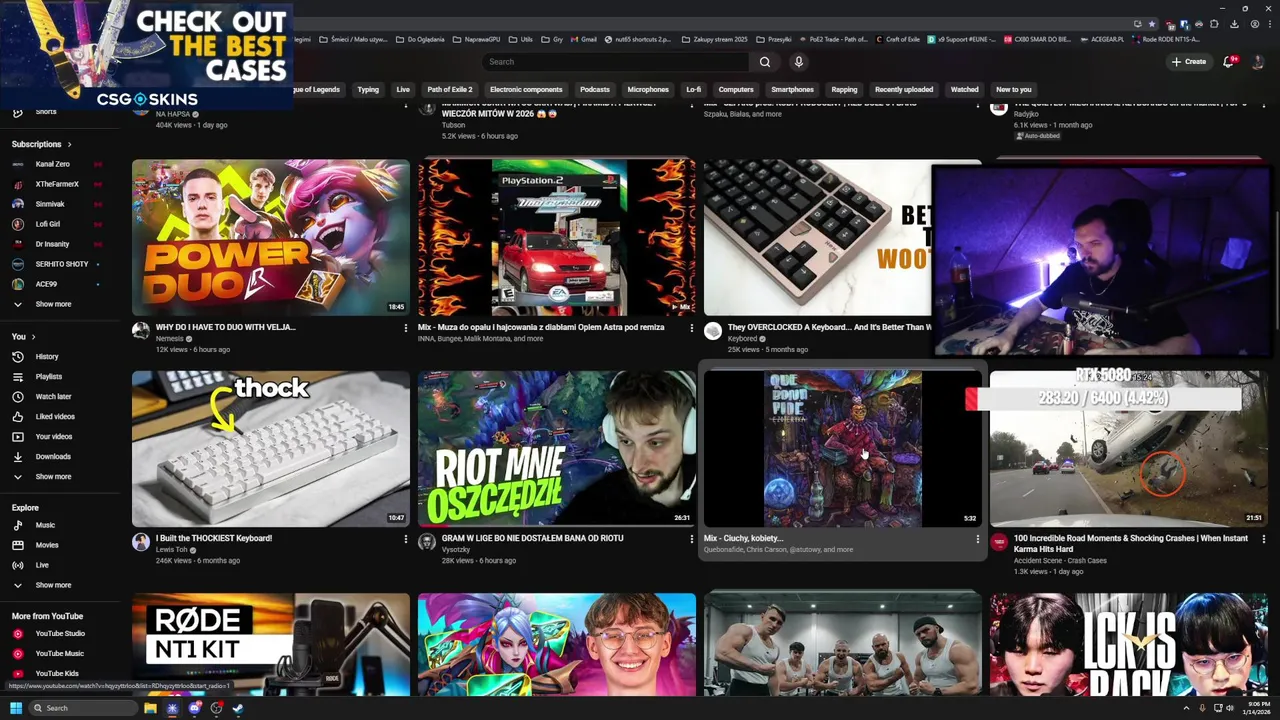The image size is (1280, 720).
Task: Open Your videos page
Action: (x=54, y=437)
